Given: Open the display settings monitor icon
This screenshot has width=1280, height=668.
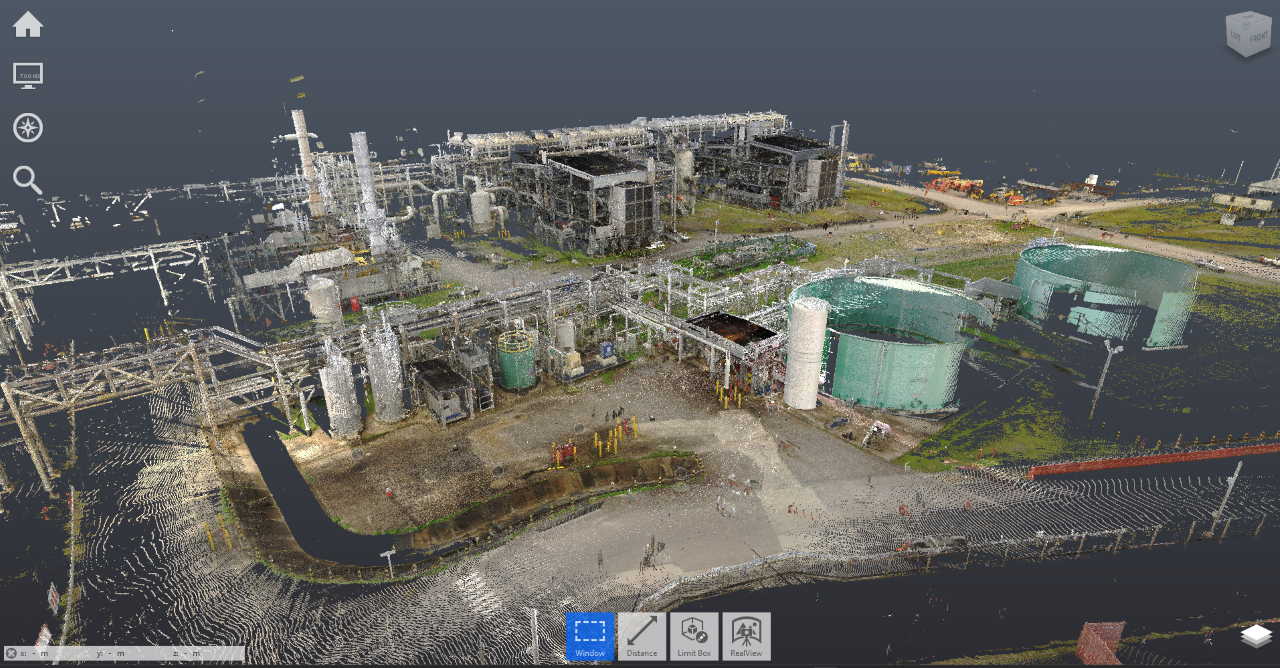Looking at the screenshot, I should 28,76.
